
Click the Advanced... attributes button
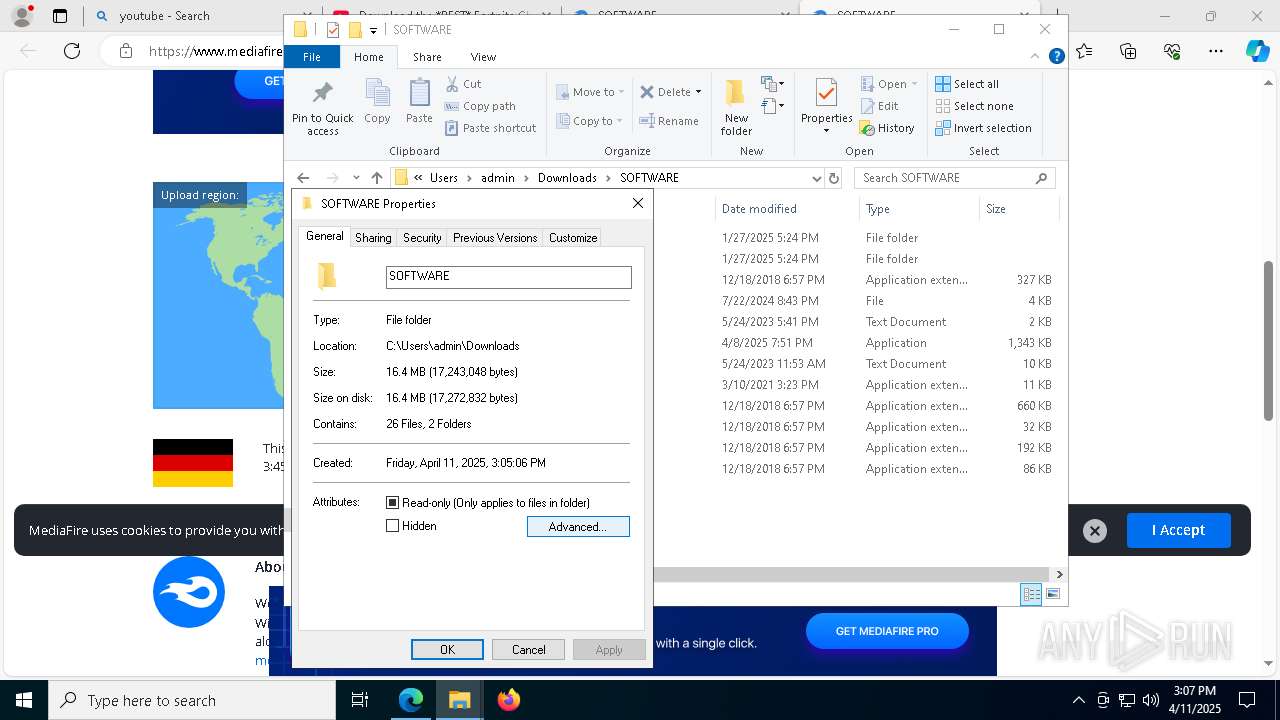click(578, 527)
